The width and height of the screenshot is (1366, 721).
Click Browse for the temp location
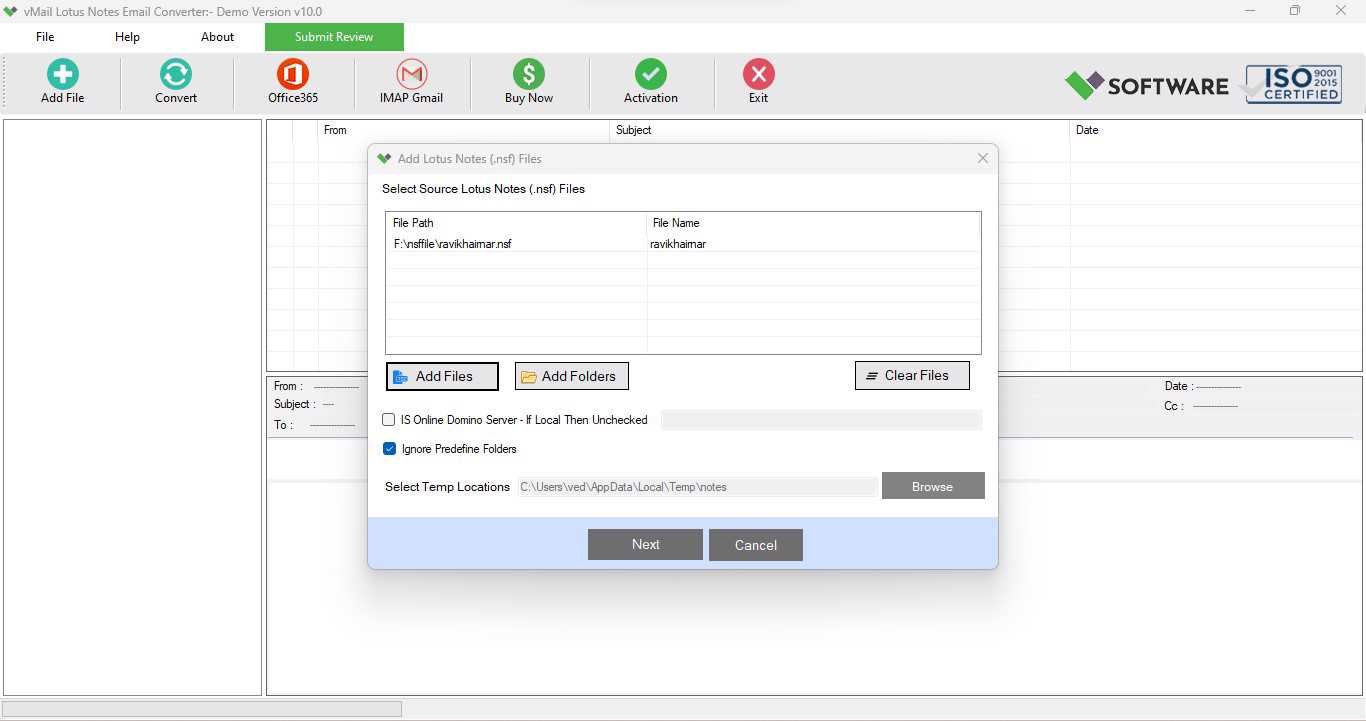click(933, 486)
